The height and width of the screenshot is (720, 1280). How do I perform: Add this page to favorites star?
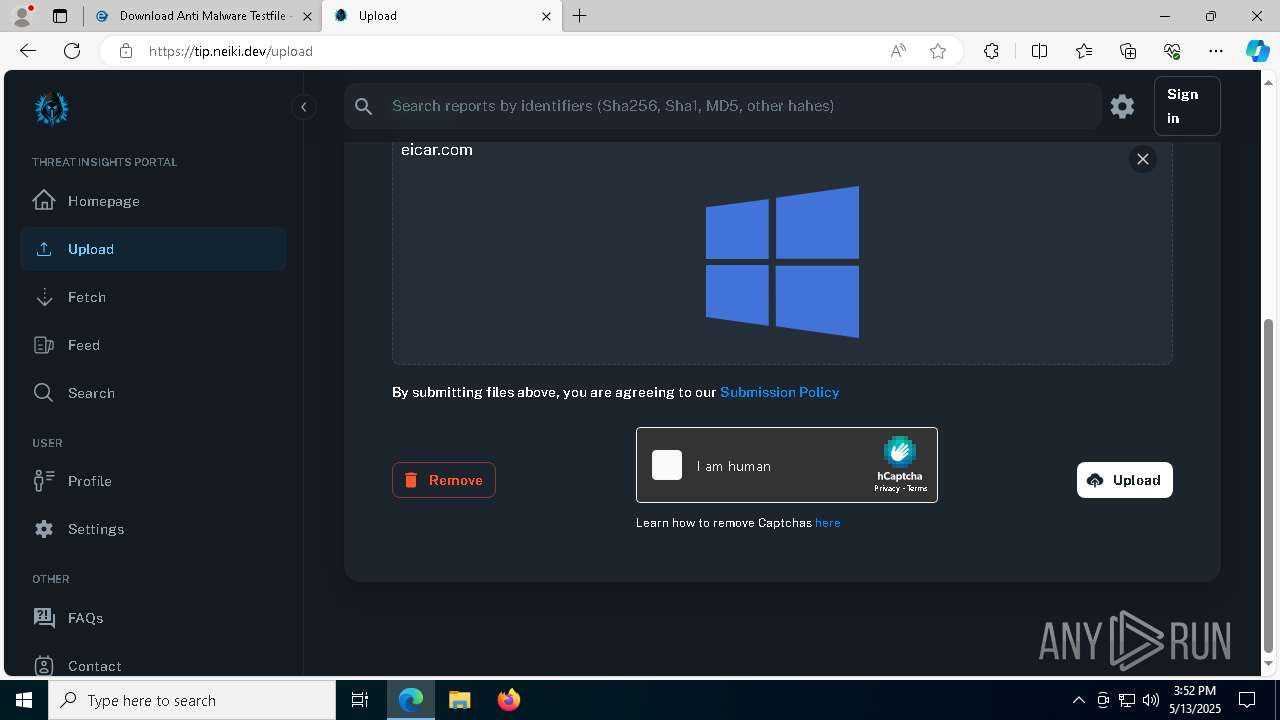pyautogui.click(x=938, y=51)
